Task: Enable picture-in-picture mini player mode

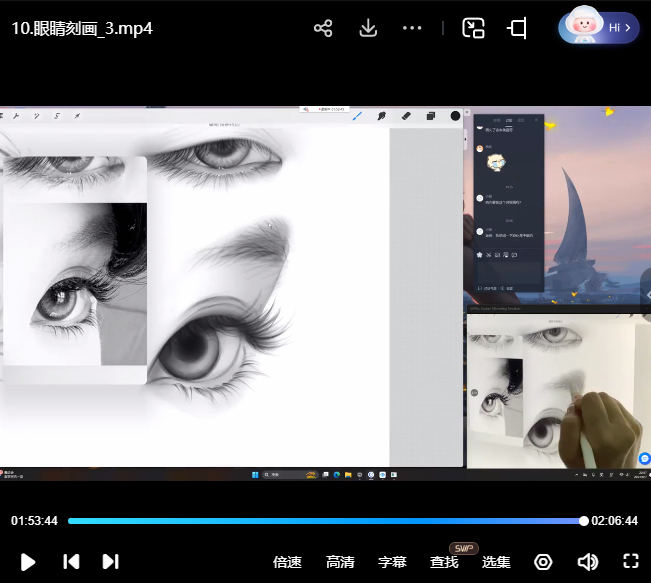Action: click(473, 28)
